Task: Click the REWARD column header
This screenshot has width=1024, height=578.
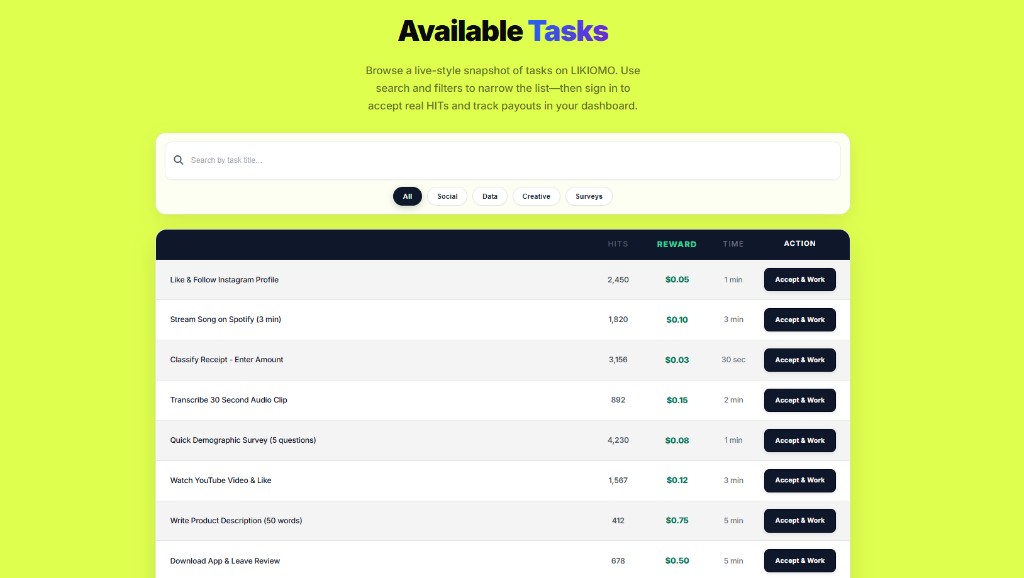Action: click(x=677, y=244)
